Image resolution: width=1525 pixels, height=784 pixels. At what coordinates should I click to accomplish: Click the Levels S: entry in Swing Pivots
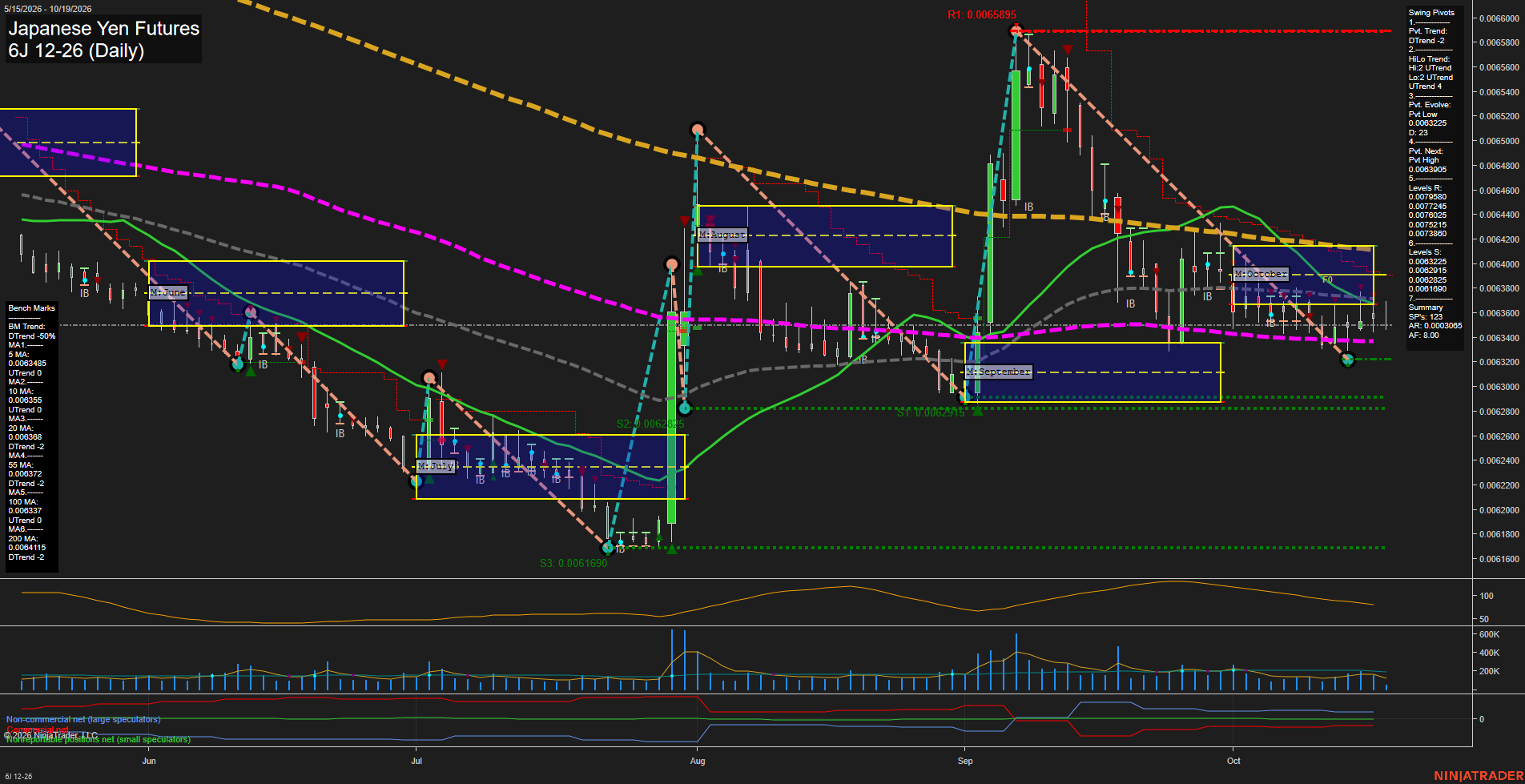1425,252
